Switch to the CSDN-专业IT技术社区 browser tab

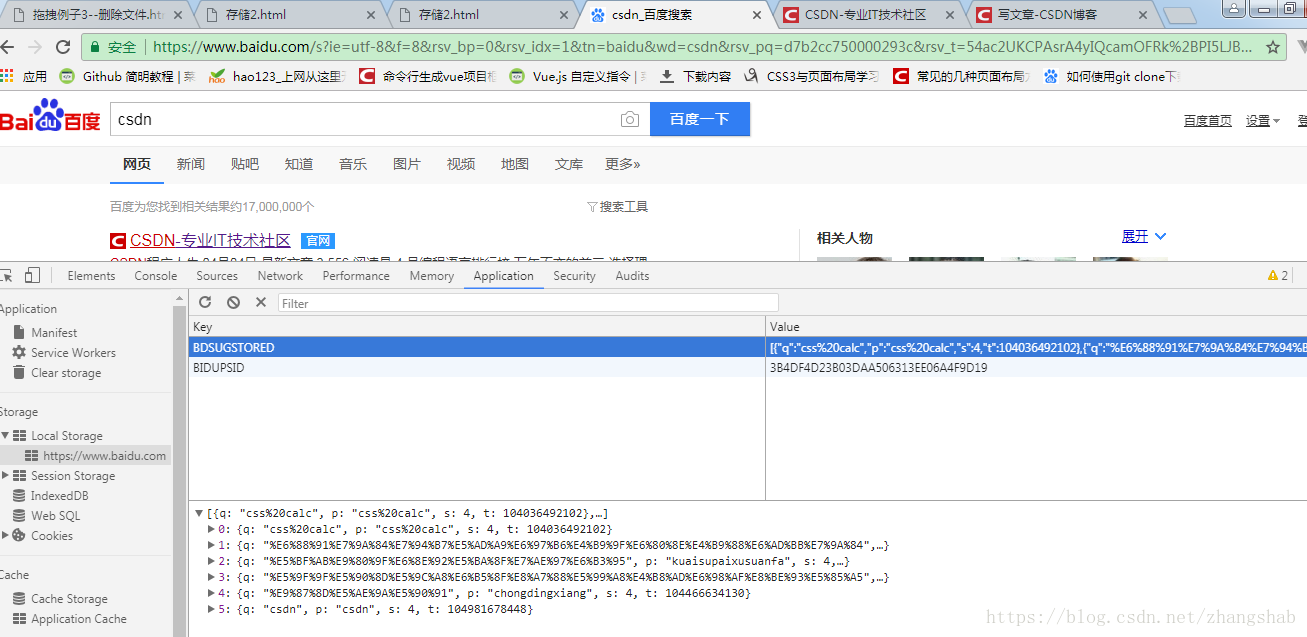(x=865, y=15)
